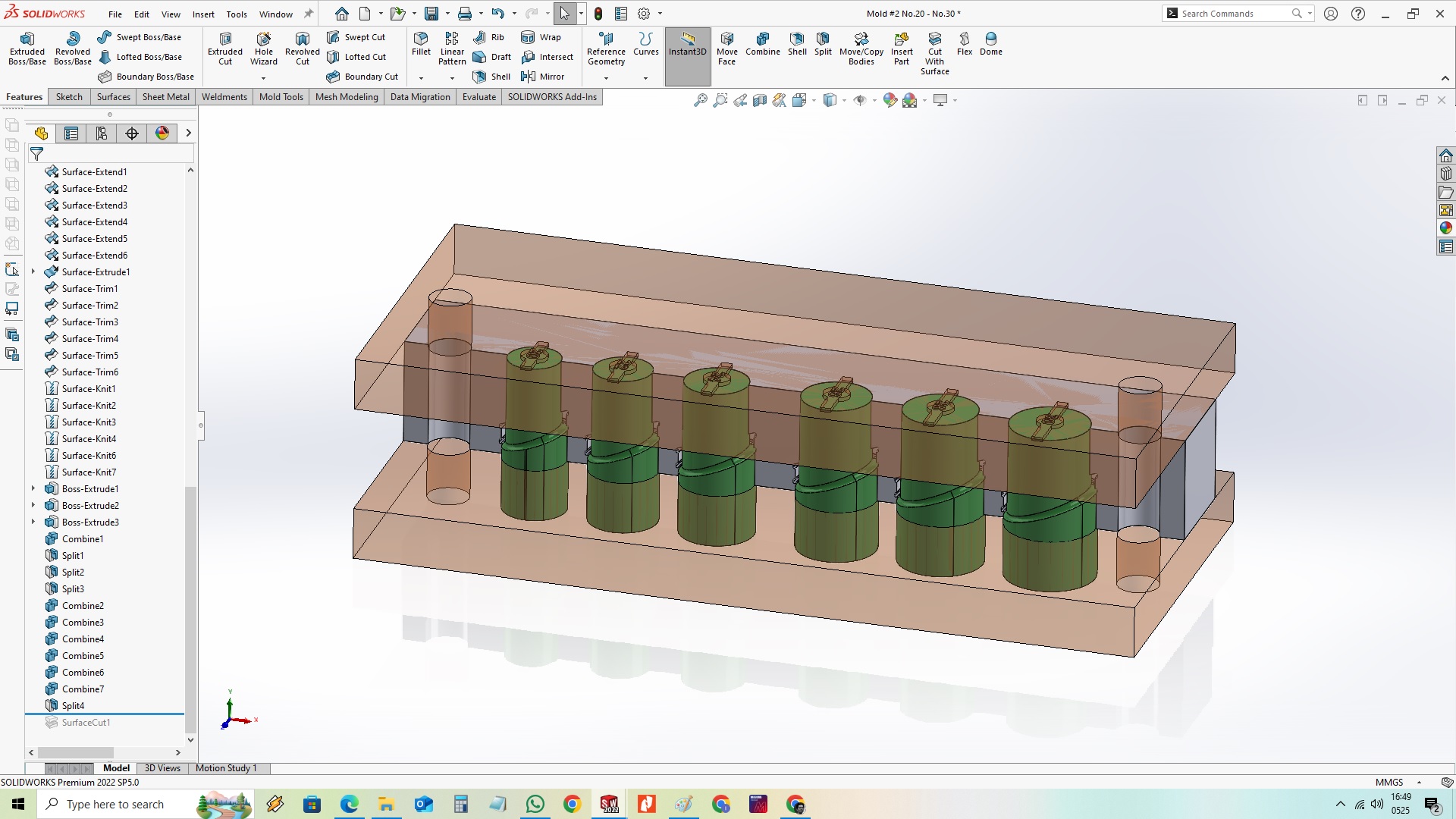
Task: Select Surface-Knit6 in feature tree
Action: tap(89, 455)
